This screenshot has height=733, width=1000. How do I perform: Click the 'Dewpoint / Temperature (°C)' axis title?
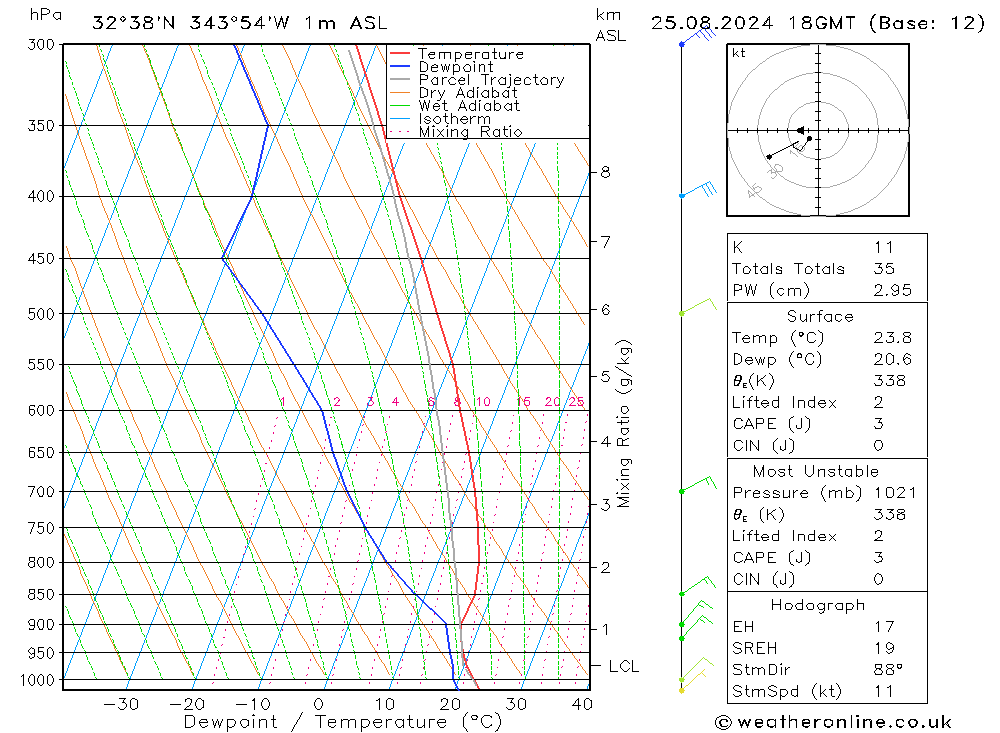pos(342,722)
